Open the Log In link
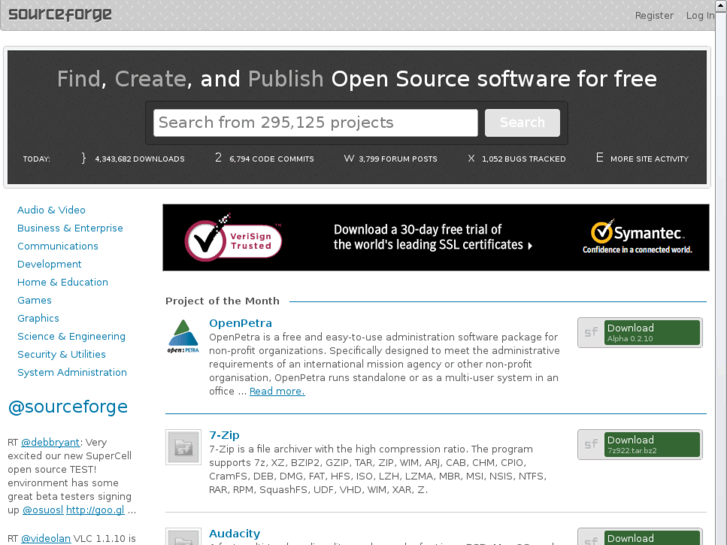Image resolution: width=727 pixels, height=545 pixels. tap(700, 15)
